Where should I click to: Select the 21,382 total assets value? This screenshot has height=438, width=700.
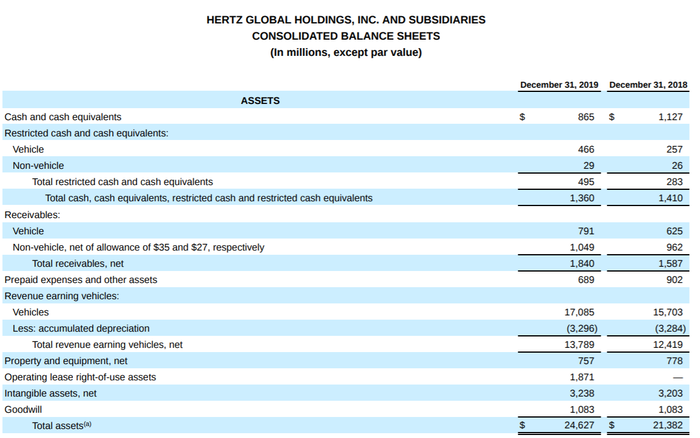668,426
